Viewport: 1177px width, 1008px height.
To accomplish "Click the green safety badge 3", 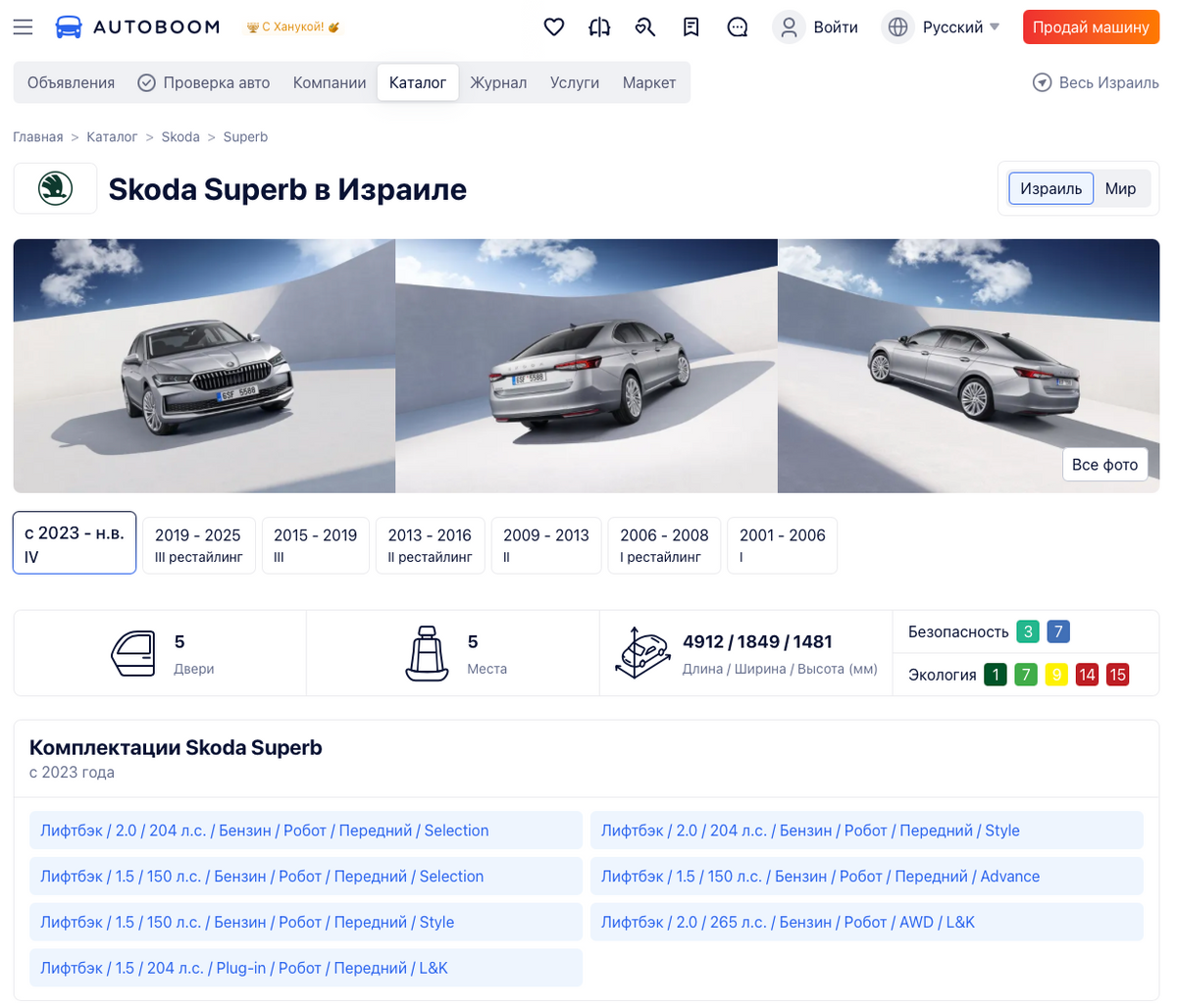I will (x=1028, y=631).
